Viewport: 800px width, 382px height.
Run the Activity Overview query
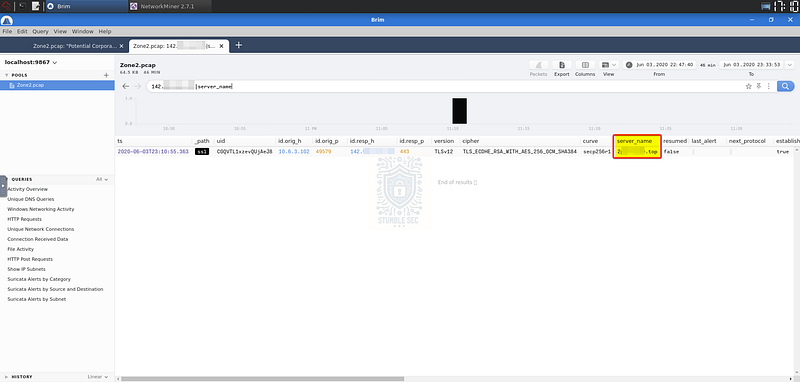pos(28,189)
